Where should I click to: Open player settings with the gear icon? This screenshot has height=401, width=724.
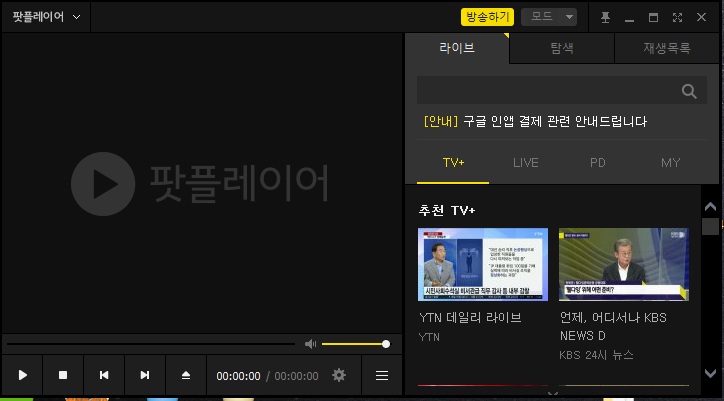tap(339, 375)
